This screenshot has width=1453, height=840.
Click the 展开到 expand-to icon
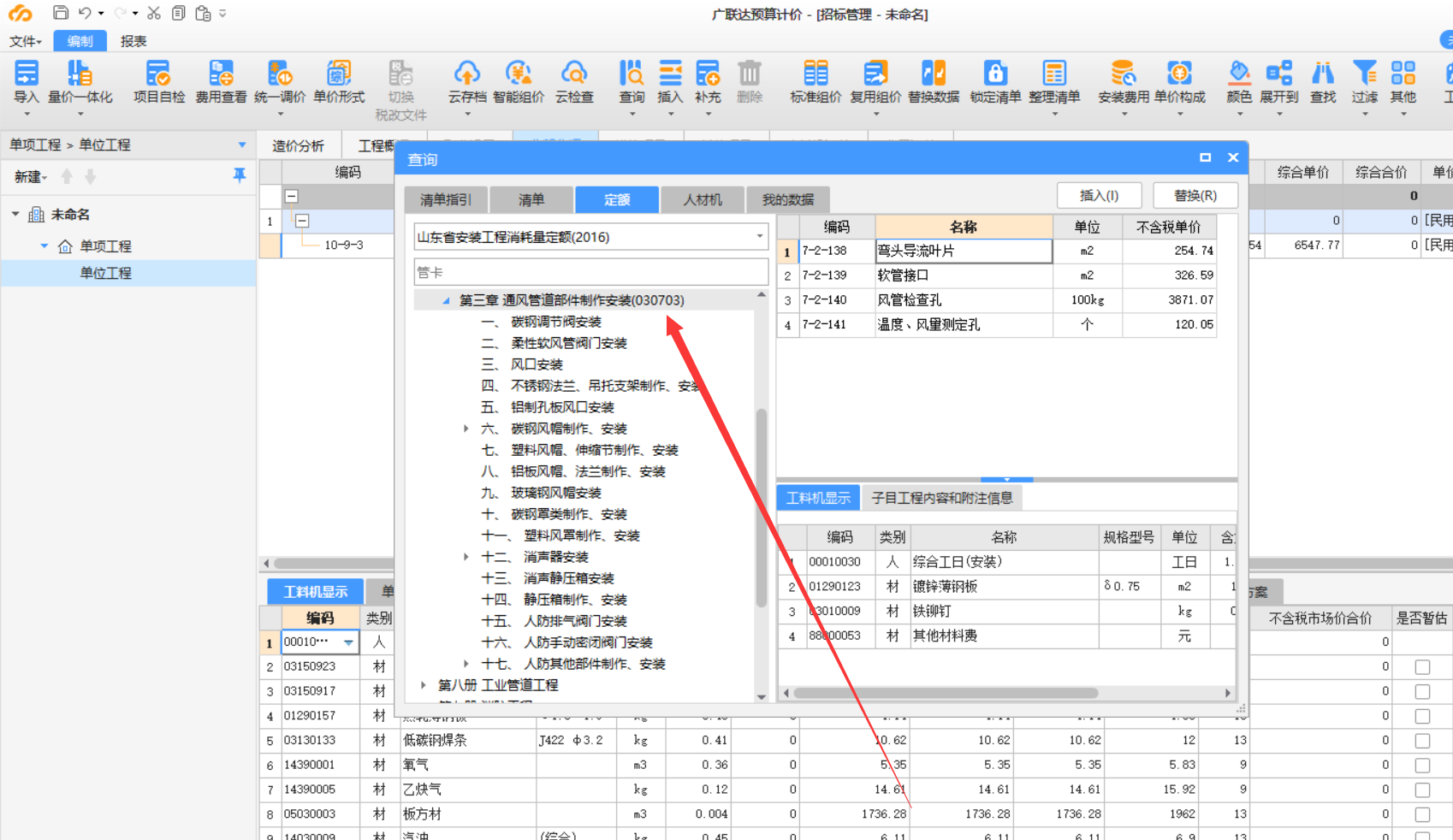[1279, 74]
